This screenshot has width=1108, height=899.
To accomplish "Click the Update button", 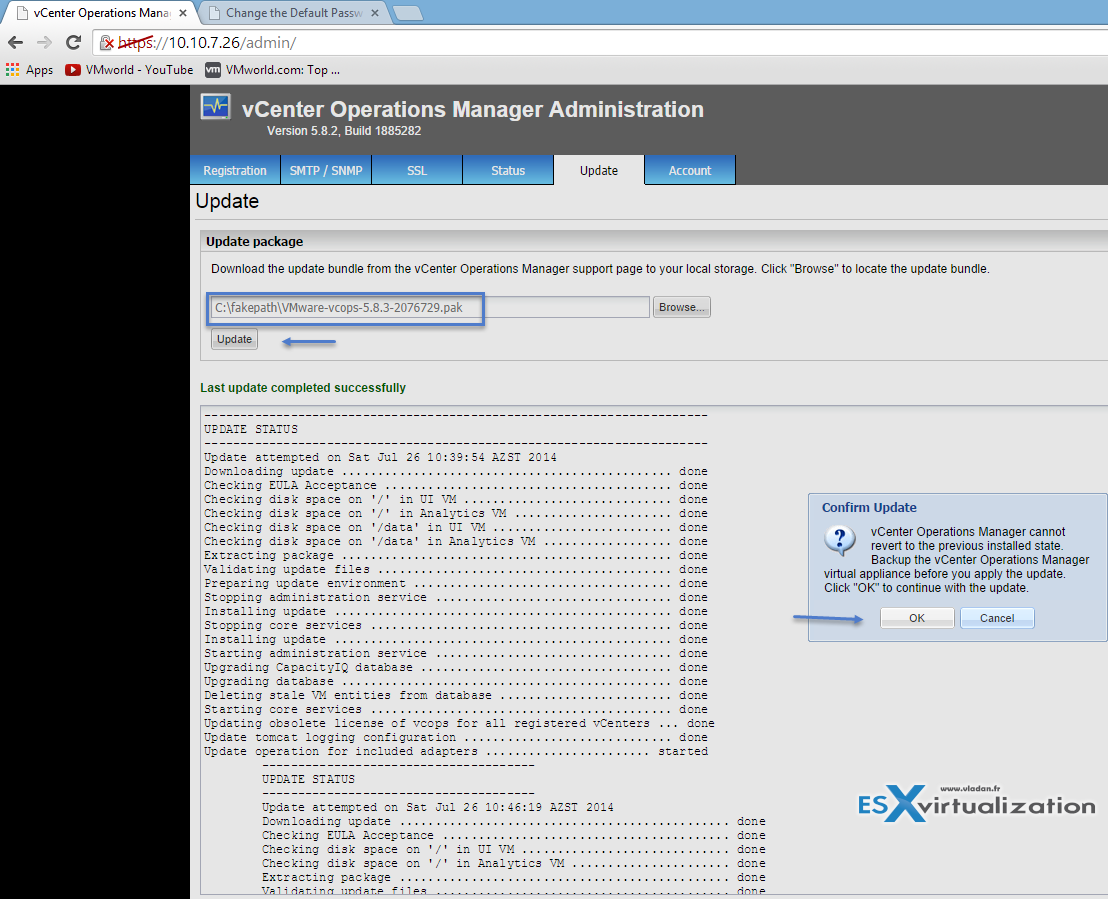I will click(234, 339).
